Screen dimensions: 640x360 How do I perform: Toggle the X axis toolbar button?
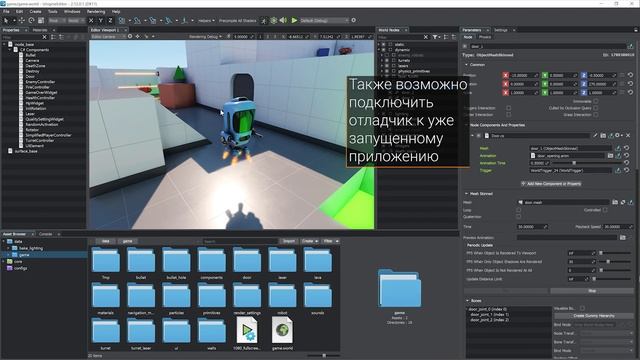coord(91,20)
